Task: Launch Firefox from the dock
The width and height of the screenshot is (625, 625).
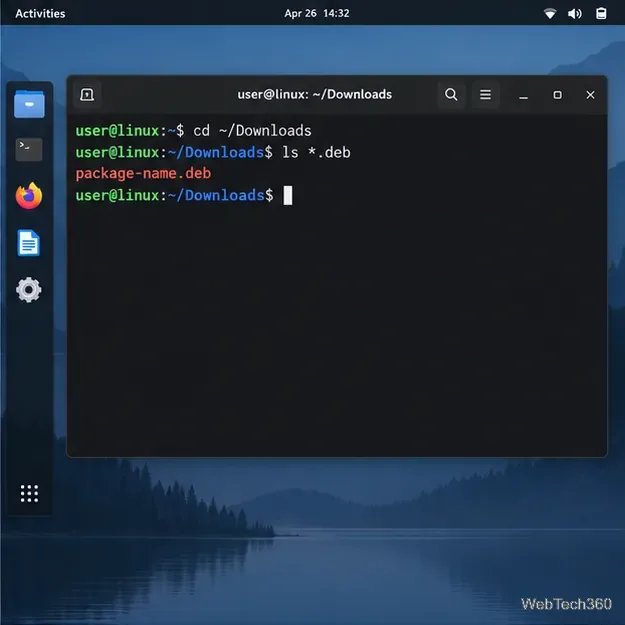Action: click(x=29, y=195)
